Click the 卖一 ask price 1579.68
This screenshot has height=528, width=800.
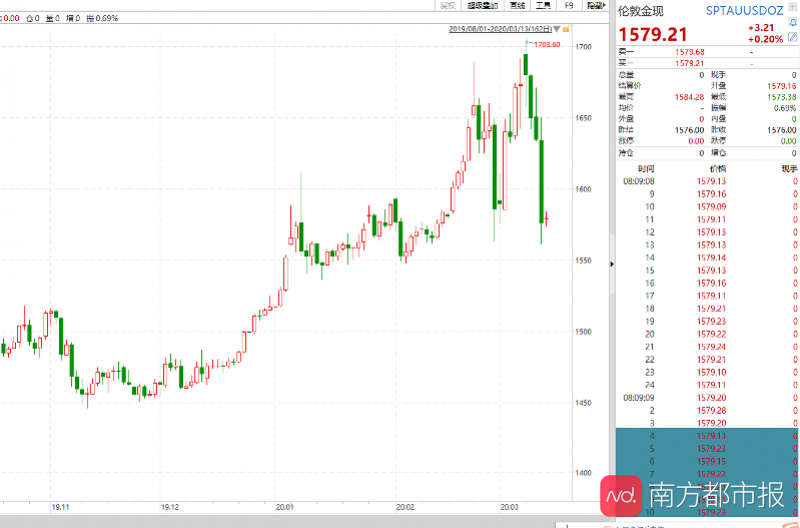coord(689,52)
